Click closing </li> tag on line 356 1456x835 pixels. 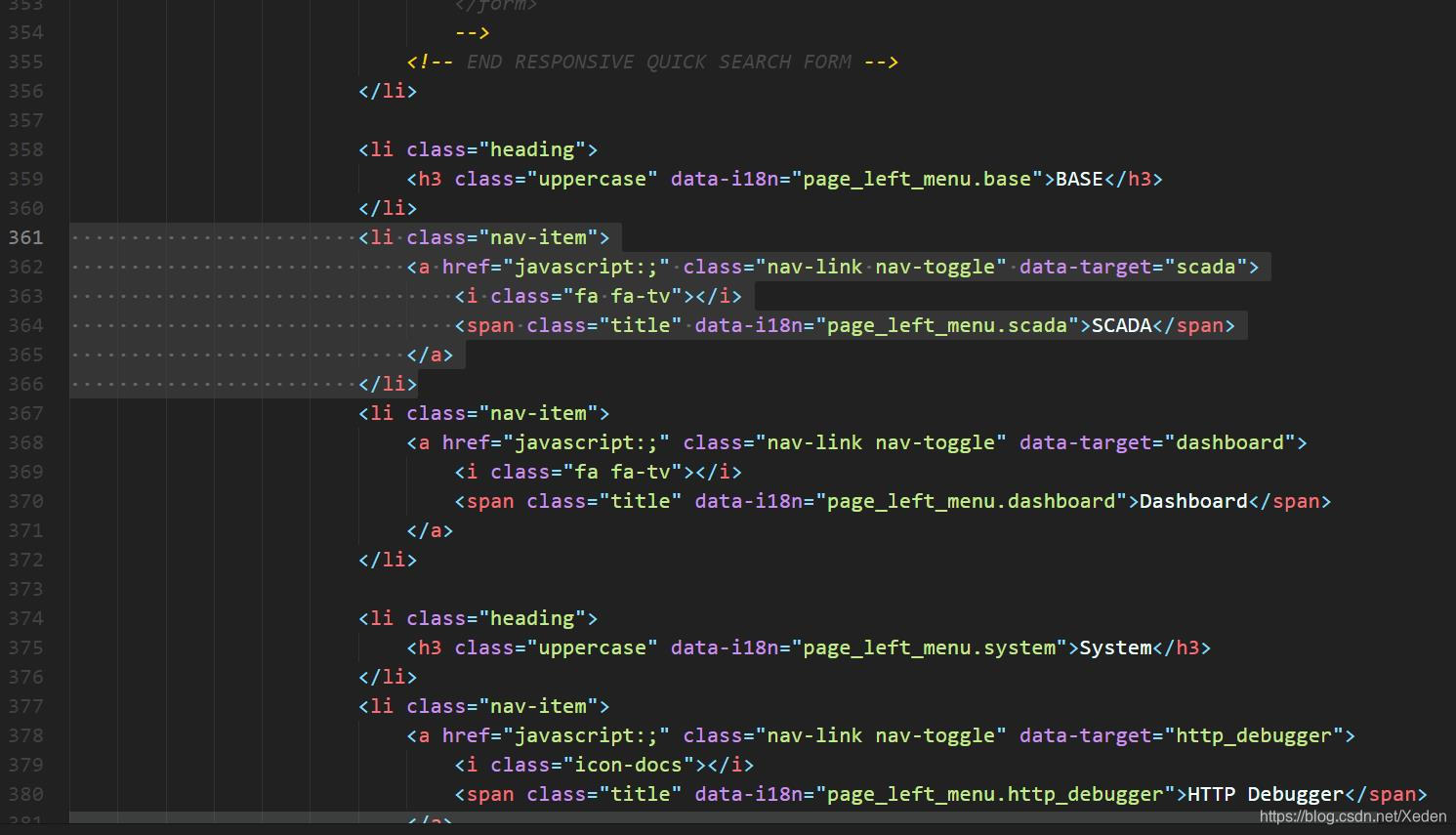click(x=388, y=91)
